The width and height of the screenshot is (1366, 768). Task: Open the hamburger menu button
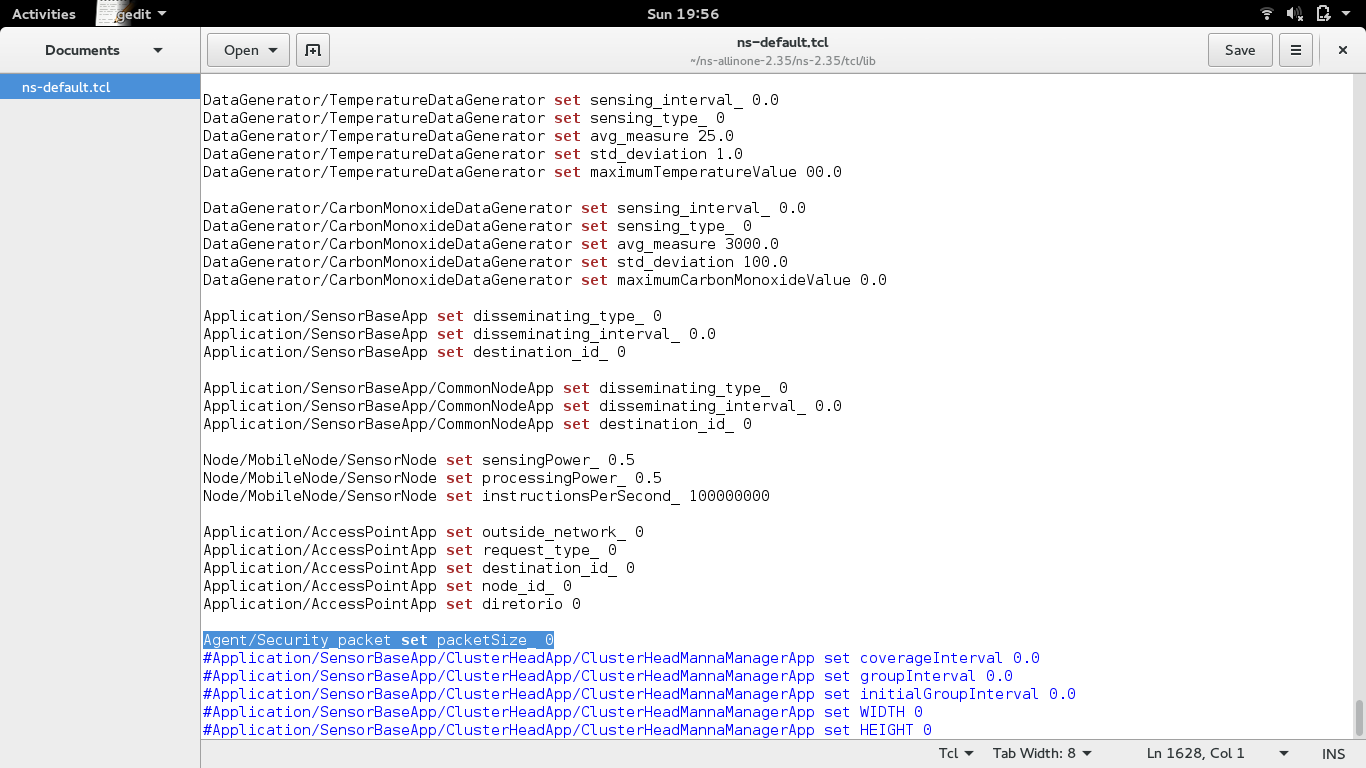click(1296, 50)
